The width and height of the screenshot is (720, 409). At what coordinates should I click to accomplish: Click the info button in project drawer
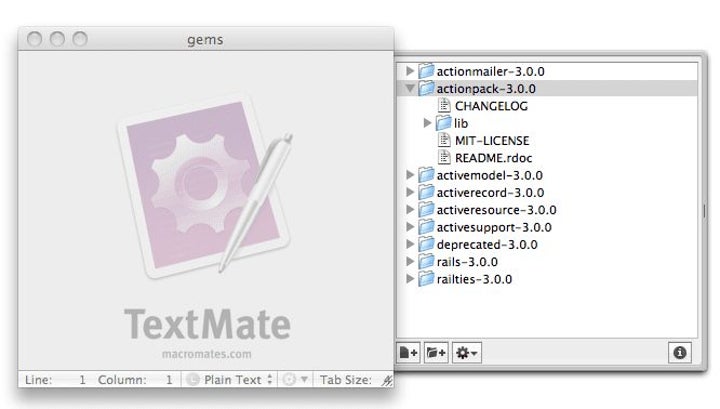[x=680, y=352]
